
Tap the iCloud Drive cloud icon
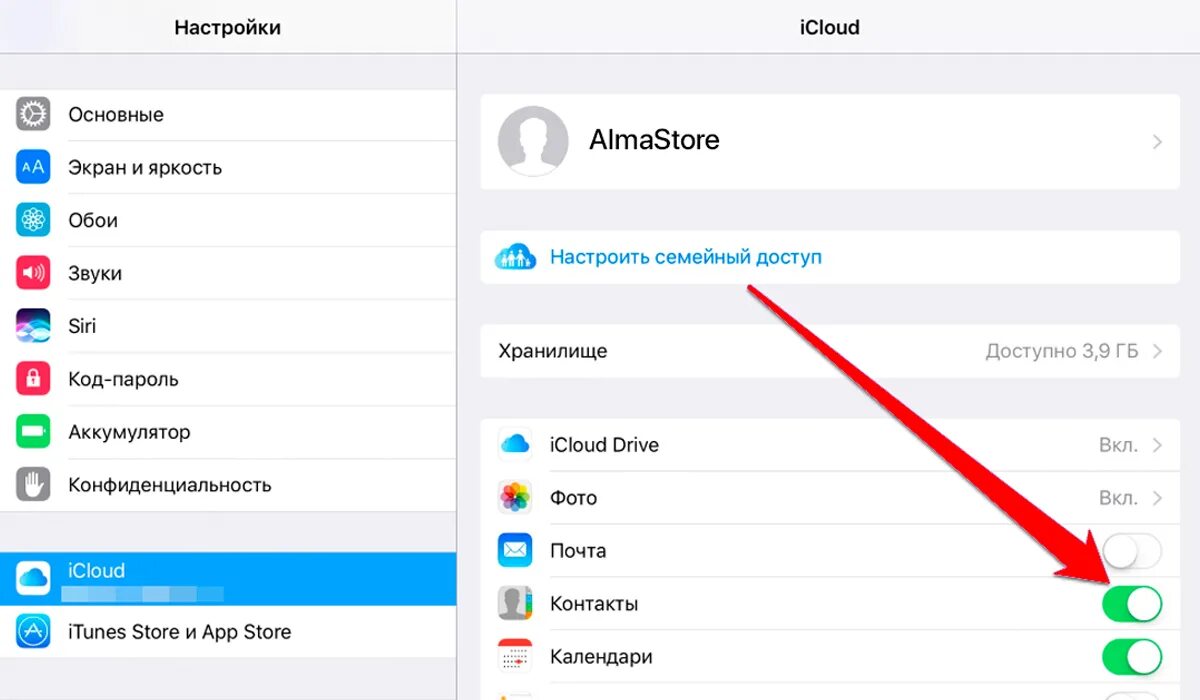click(x=515, y=445)
